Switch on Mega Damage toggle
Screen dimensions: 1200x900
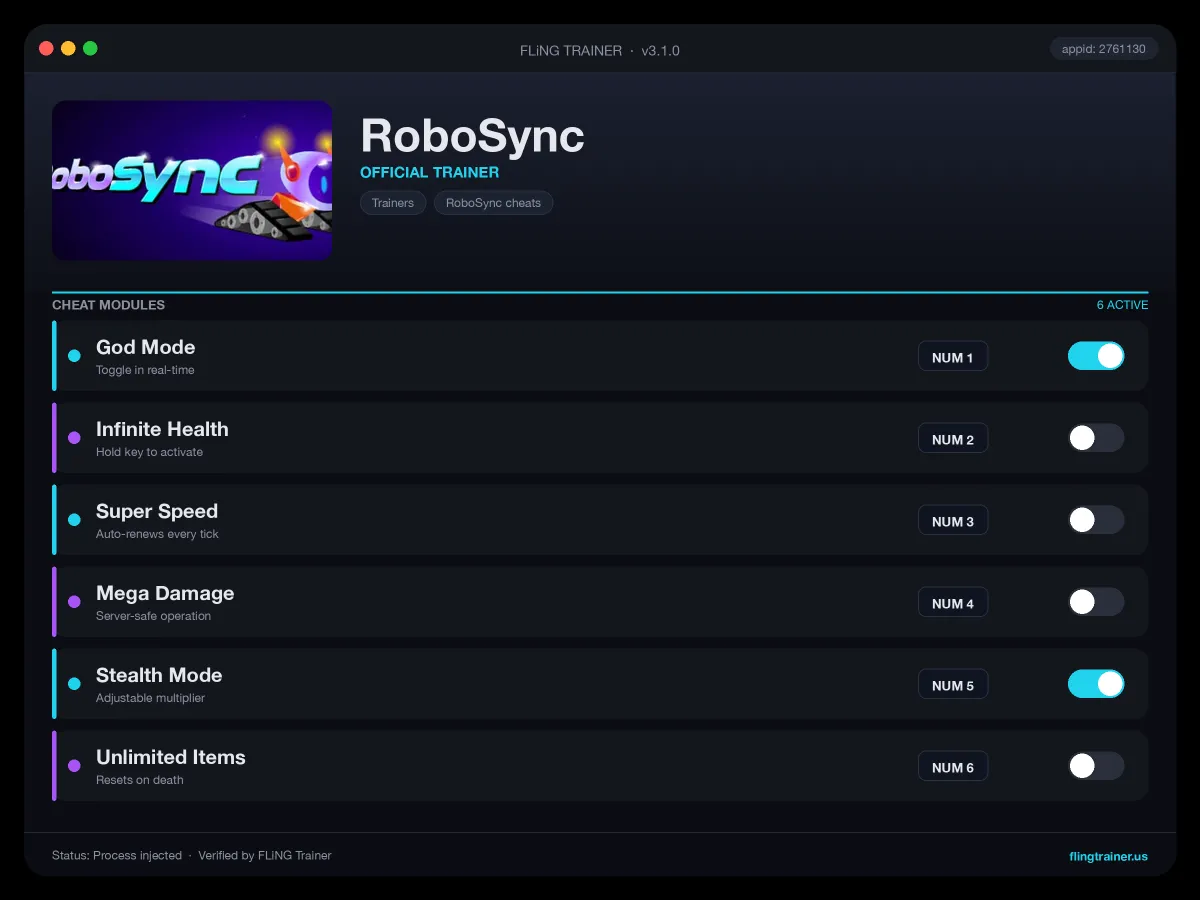click(1096, 602)
